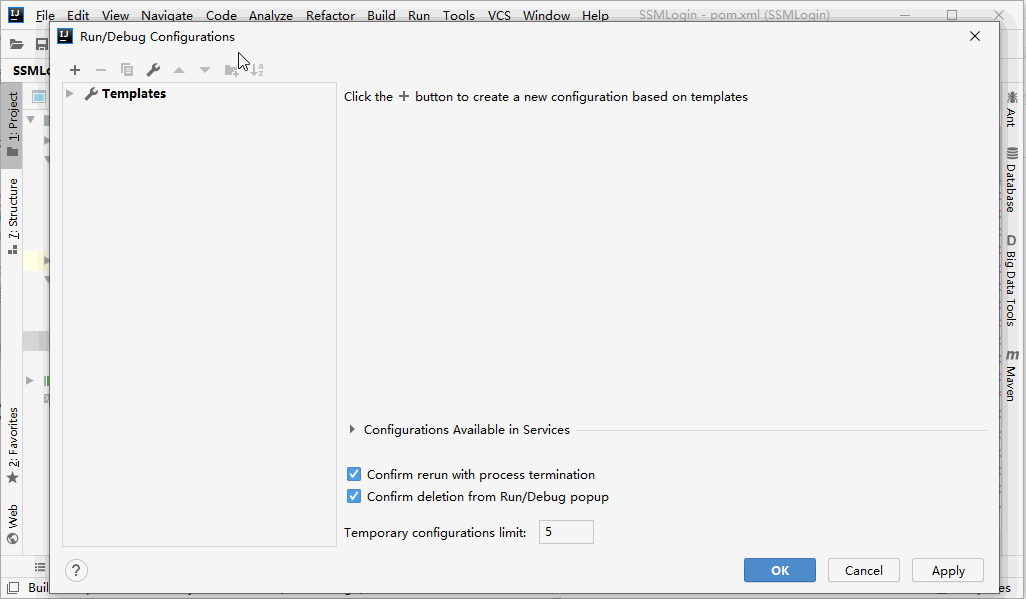
Task: Click the Cancel button
Action: [864, 570]
